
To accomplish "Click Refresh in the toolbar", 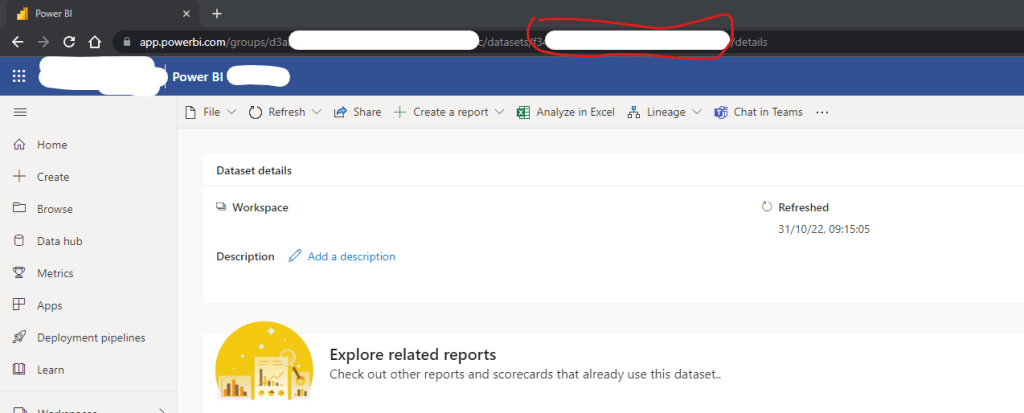I will click(x=277, y=112).
